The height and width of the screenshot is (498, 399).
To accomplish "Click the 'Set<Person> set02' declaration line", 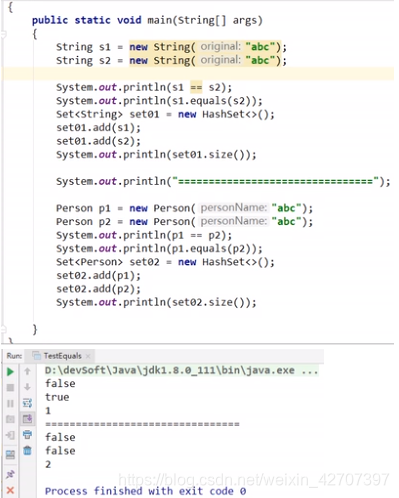I will pyautogui.click(x=165, y=262).
